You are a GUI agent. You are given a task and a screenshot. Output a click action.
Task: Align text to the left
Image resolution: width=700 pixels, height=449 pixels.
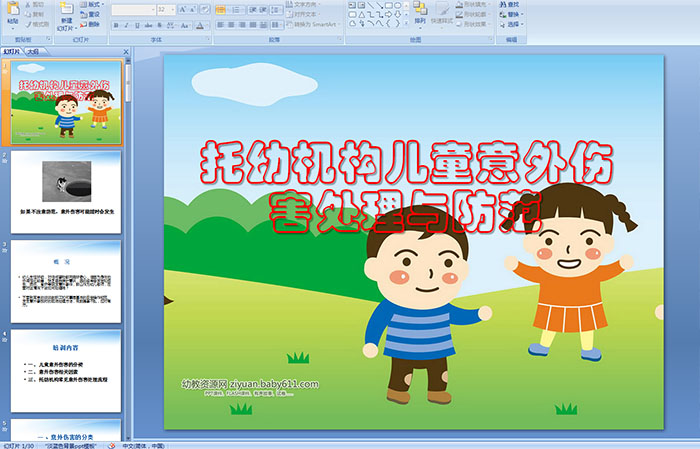(x=221, y=25)
